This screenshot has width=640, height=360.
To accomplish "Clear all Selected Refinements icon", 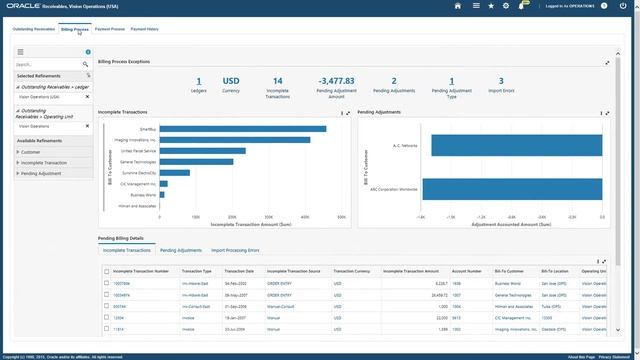I will click(x=88, y=75).
